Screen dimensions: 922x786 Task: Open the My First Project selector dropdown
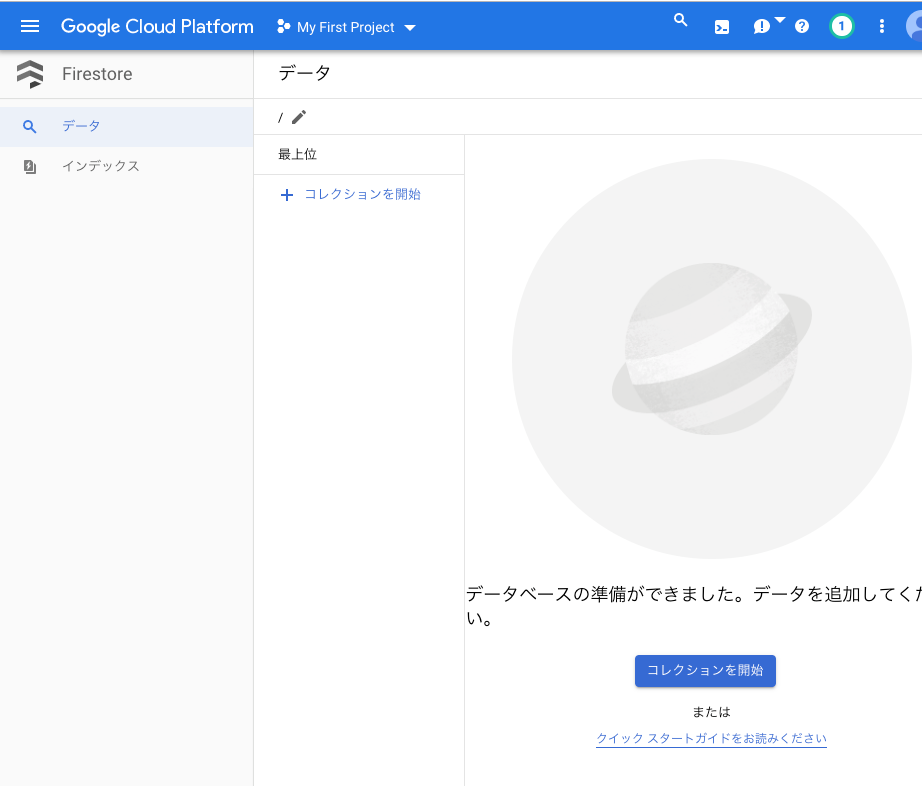pyautogui.click(x=346, y=27)
